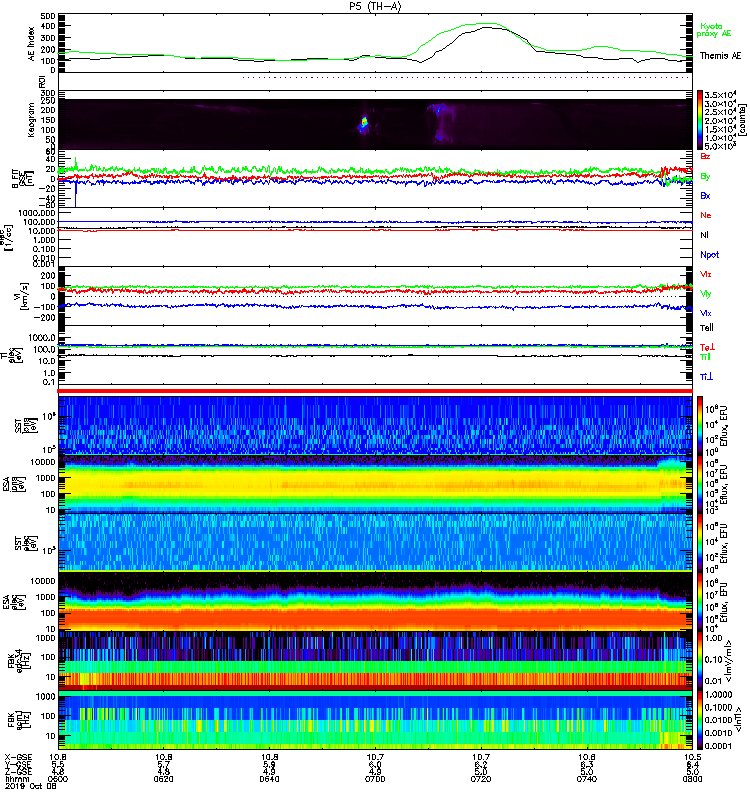750x800 pixels.
Task: Select the blue "Bx" legend label
Action: coord(705,196)
